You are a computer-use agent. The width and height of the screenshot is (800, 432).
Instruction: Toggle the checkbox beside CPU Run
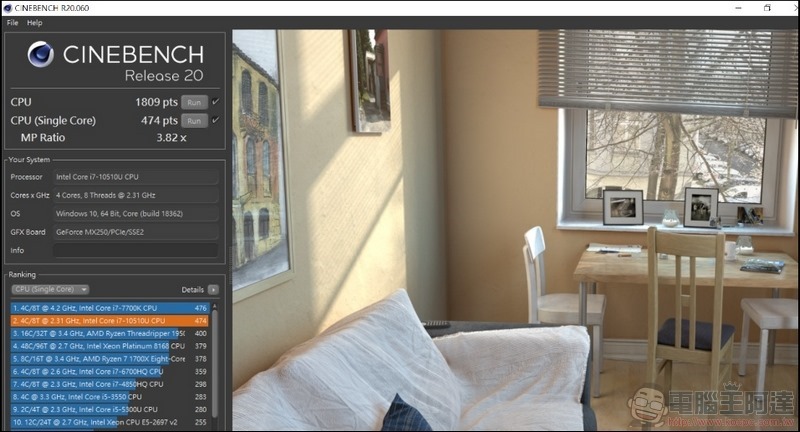[x=216, y=101]
